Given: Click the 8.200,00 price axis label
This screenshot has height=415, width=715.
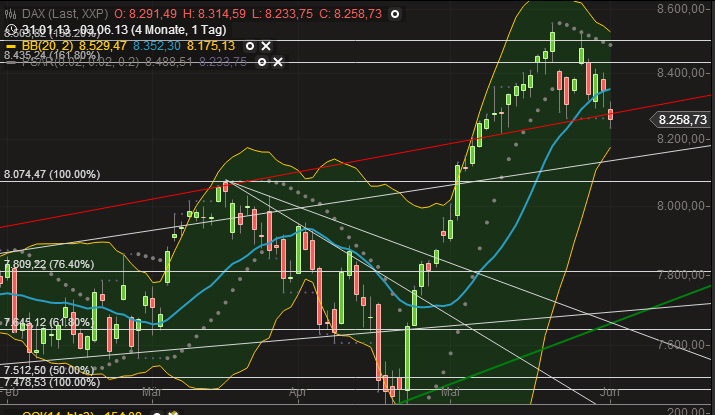Looking at the screenshot, I should point(682,139).
